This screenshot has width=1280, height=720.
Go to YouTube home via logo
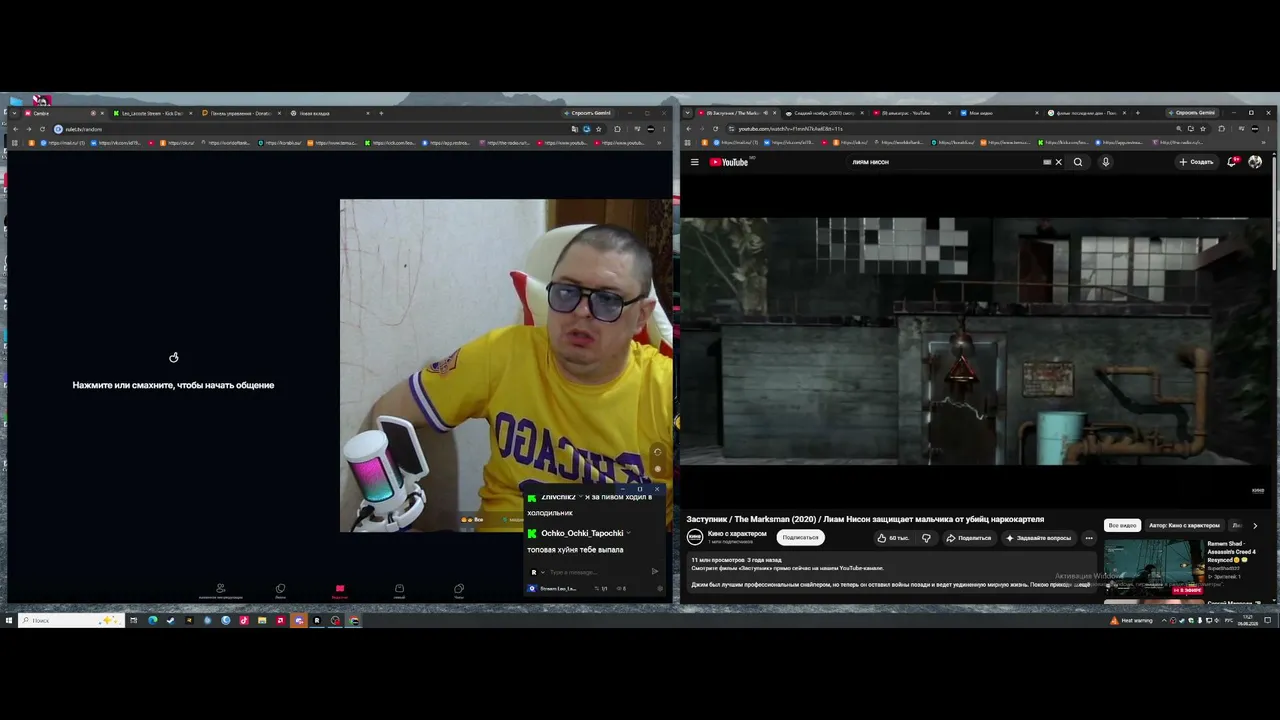click(x=729, y=162)
